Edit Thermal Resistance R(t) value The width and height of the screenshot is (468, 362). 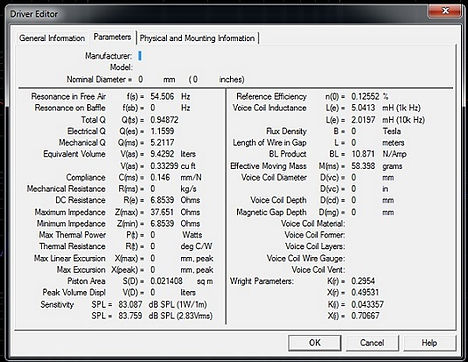pos(153,246)
